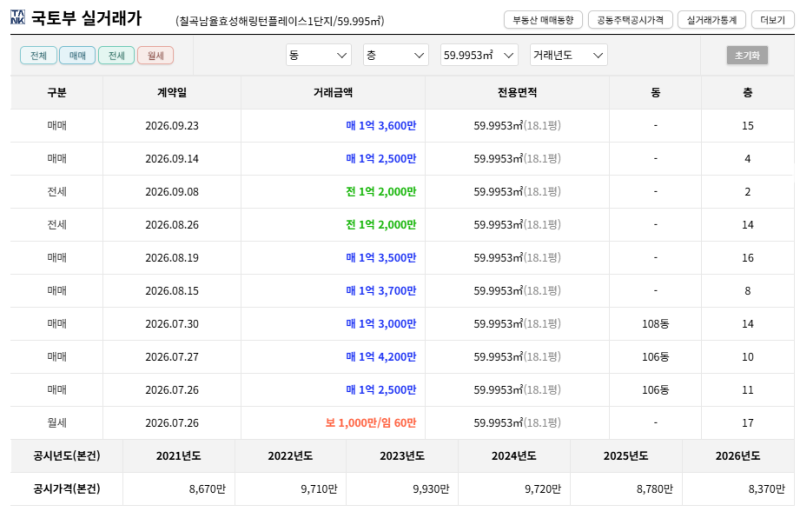The image size is (800, 518).
Task: Click the 더보기 button
Action: point(773,20)
